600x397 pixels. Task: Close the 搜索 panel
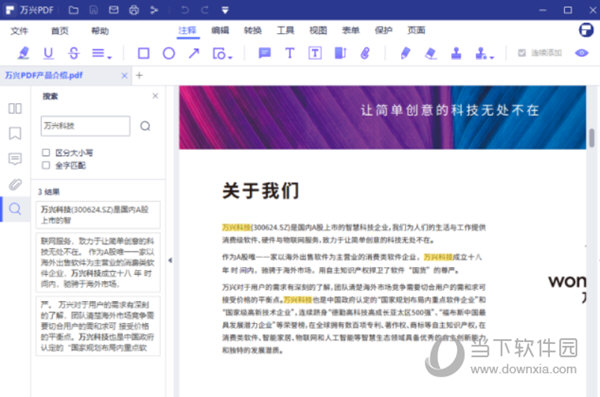pos(155,96)
